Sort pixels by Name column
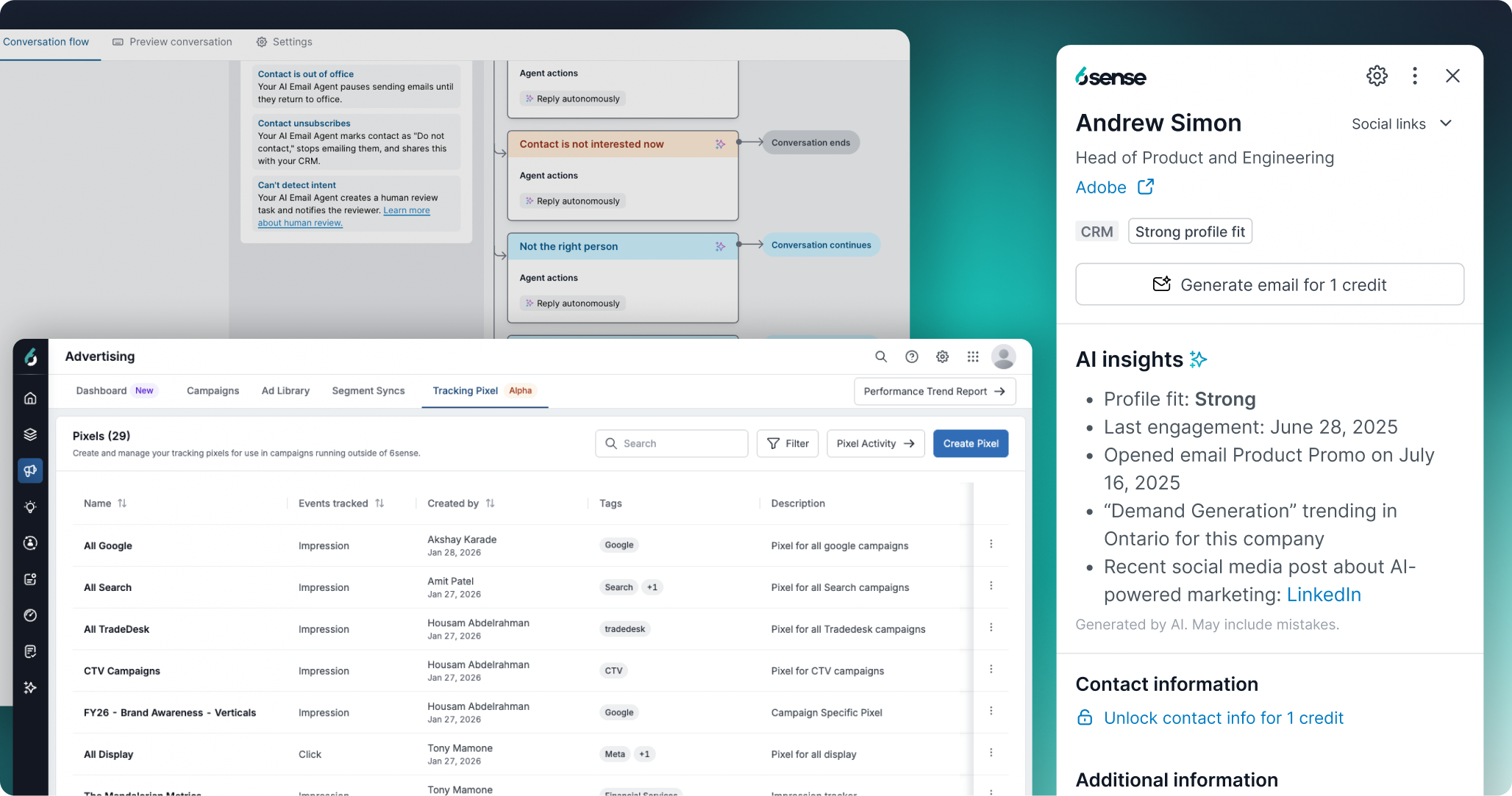Screen dimensions: 1512x796 click(122, 503)
